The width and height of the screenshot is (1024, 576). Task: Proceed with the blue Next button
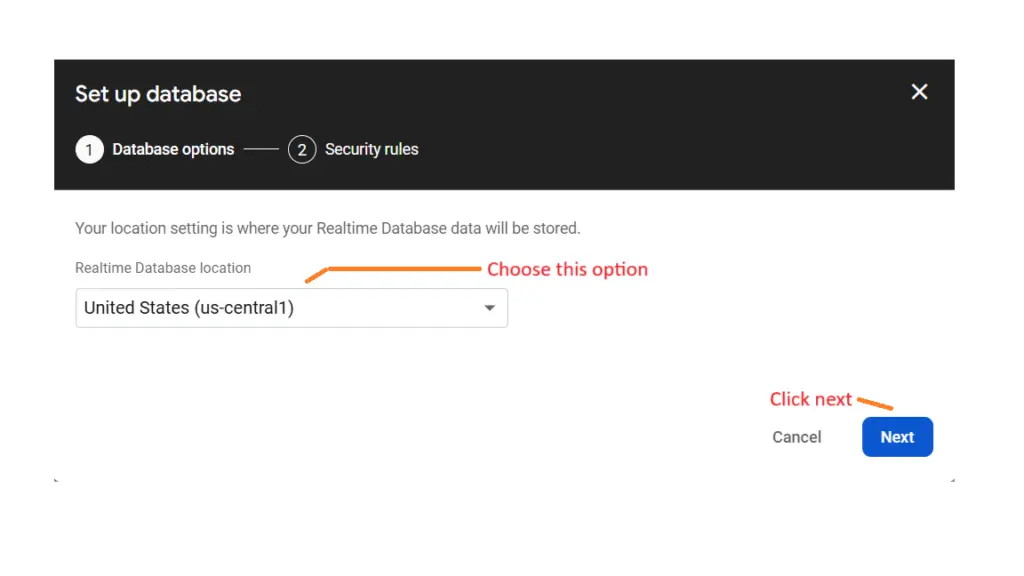pyautogui.click(x=897, y=437)
